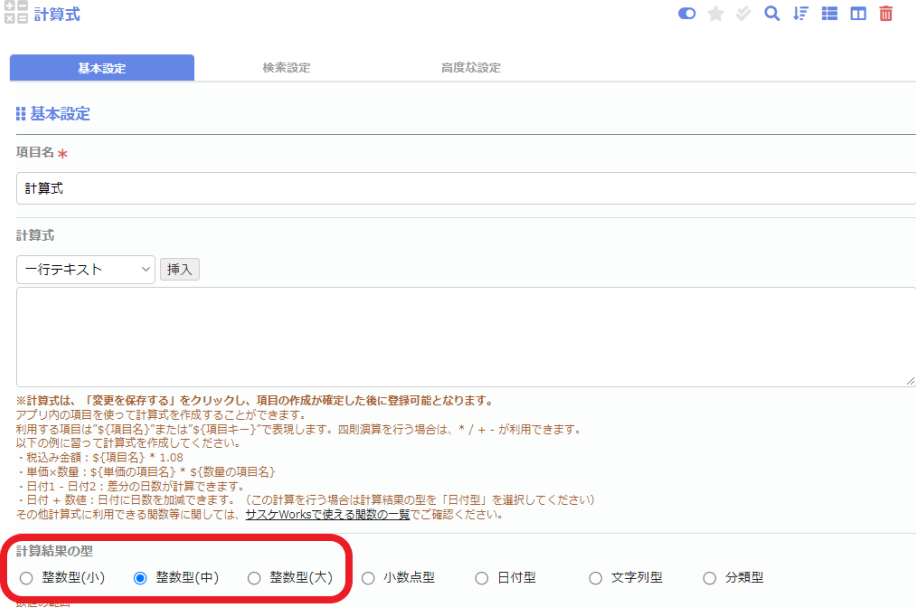Viewport: 916px width, 608px height.
Task: Select the 小数点型 radio button
Action: tap(368, 578)
